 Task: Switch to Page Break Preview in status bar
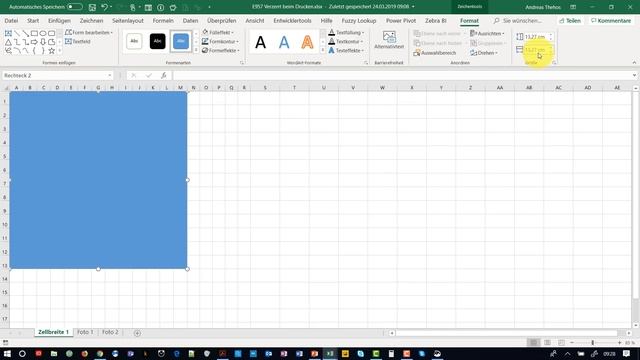click(x=561, y=342)
